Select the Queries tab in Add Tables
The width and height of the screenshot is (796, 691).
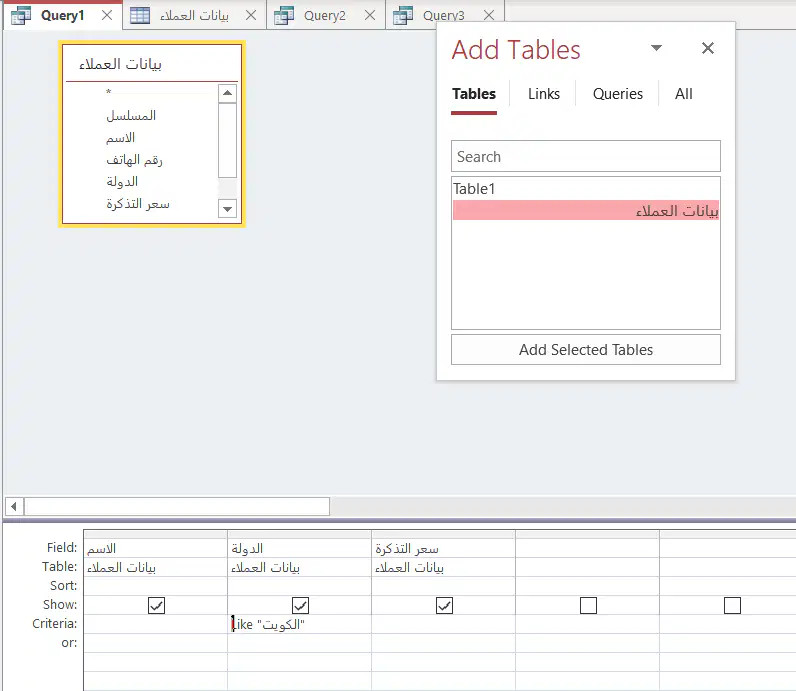tap(618, 94)
